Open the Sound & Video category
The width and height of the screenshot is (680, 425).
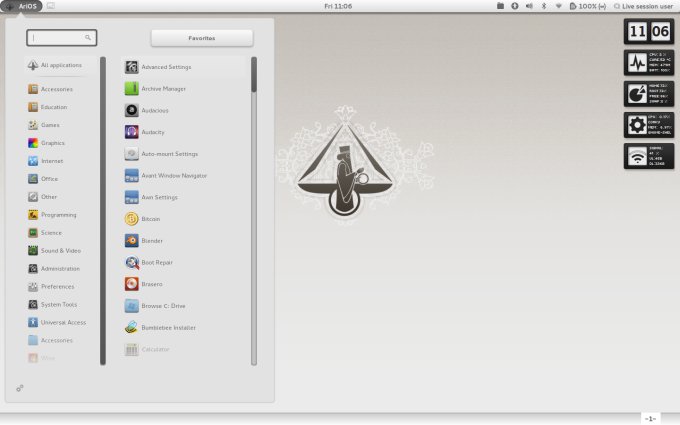click(x=55, y=251)
